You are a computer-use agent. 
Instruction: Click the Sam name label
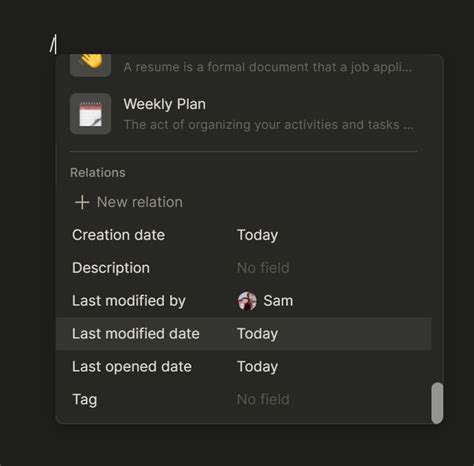(x=278, y=301)
